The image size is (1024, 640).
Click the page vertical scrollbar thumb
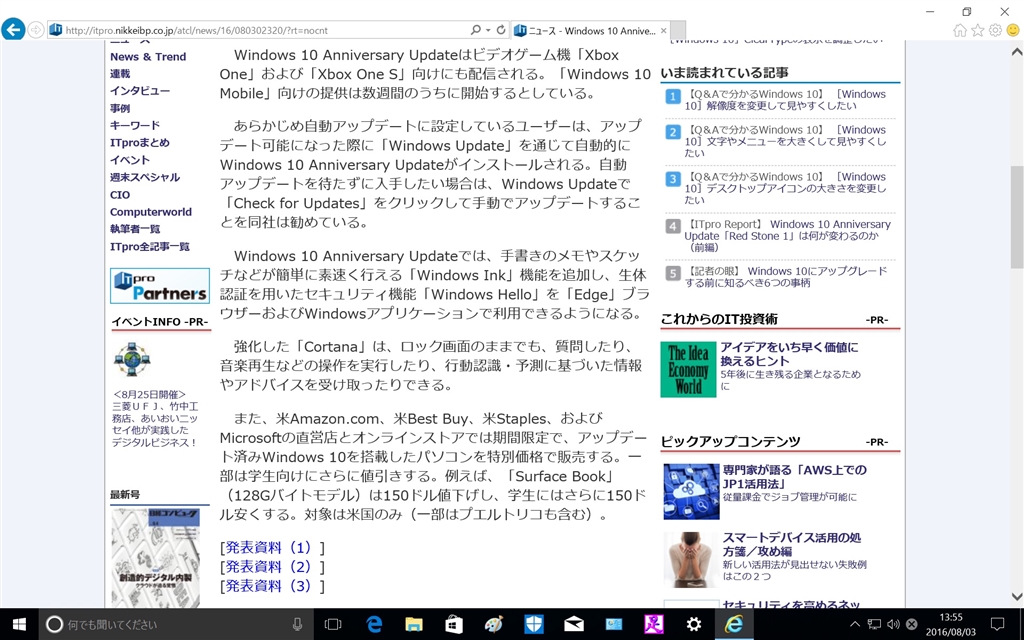1017,215
